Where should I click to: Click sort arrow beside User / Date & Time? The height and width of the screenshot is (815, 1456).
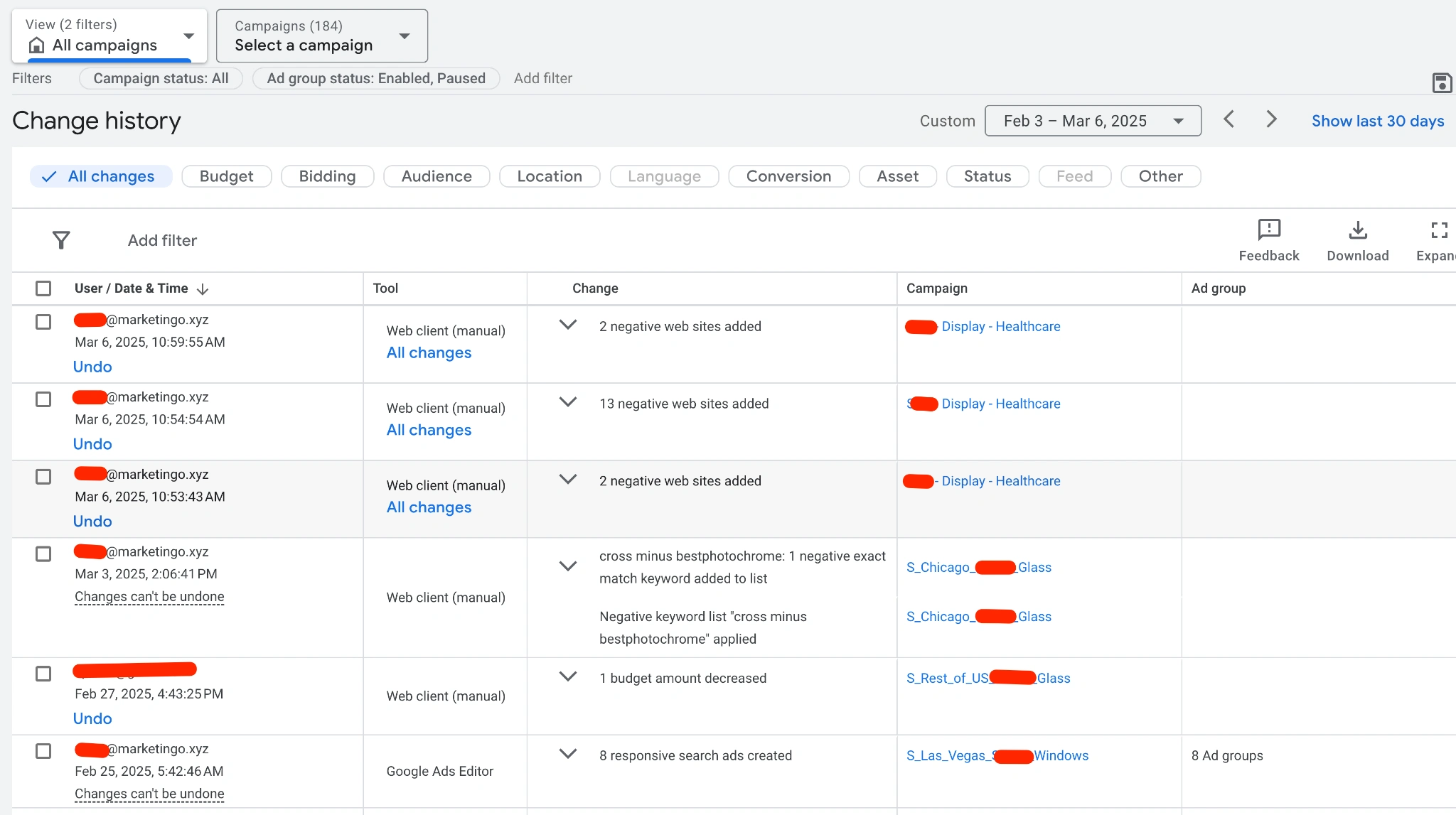[x=203, y=289]
